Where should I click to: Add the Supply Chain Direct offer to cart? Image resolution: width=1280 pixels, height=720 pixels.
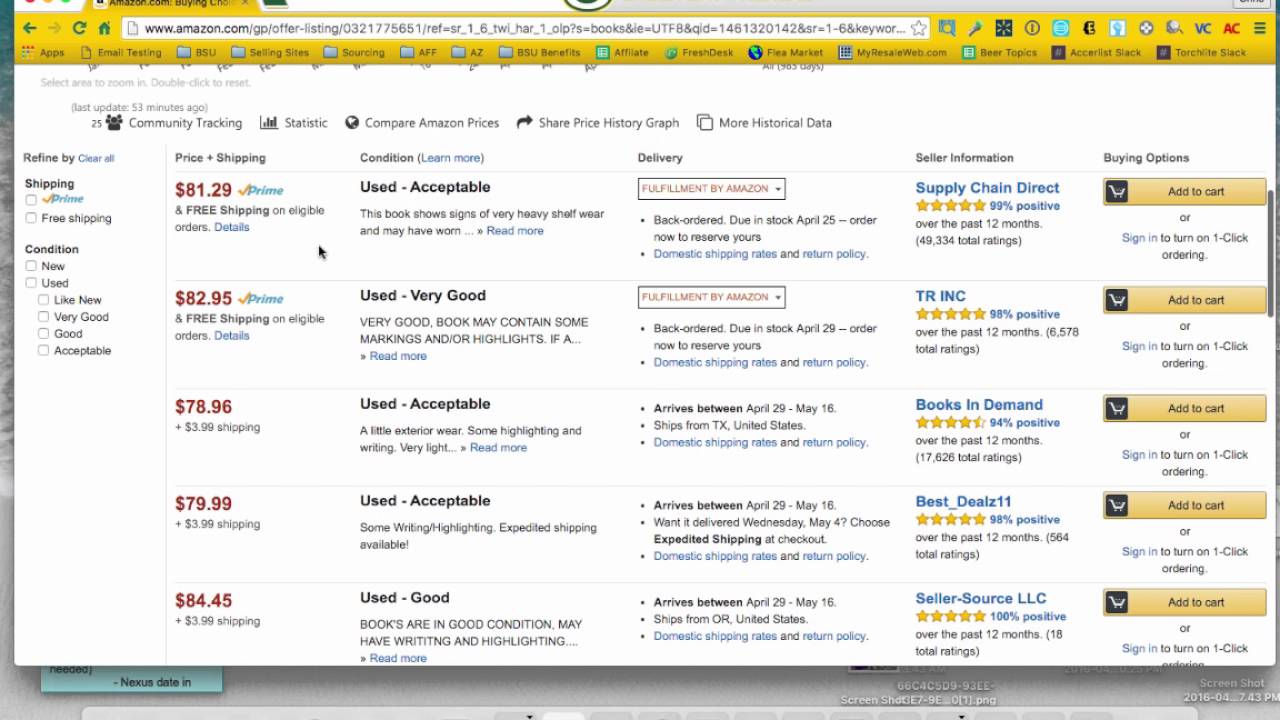[x=1185, y=191]
